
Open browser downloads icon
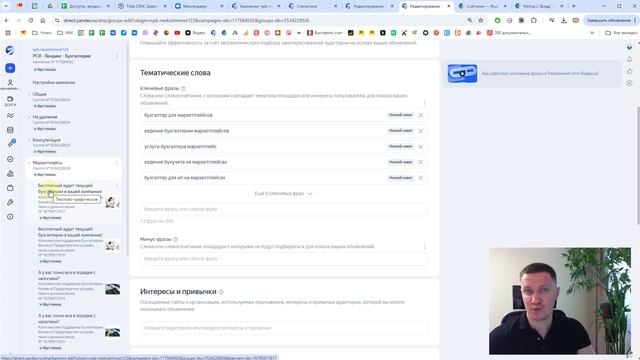pyautogui.click(x=564, y=20)
